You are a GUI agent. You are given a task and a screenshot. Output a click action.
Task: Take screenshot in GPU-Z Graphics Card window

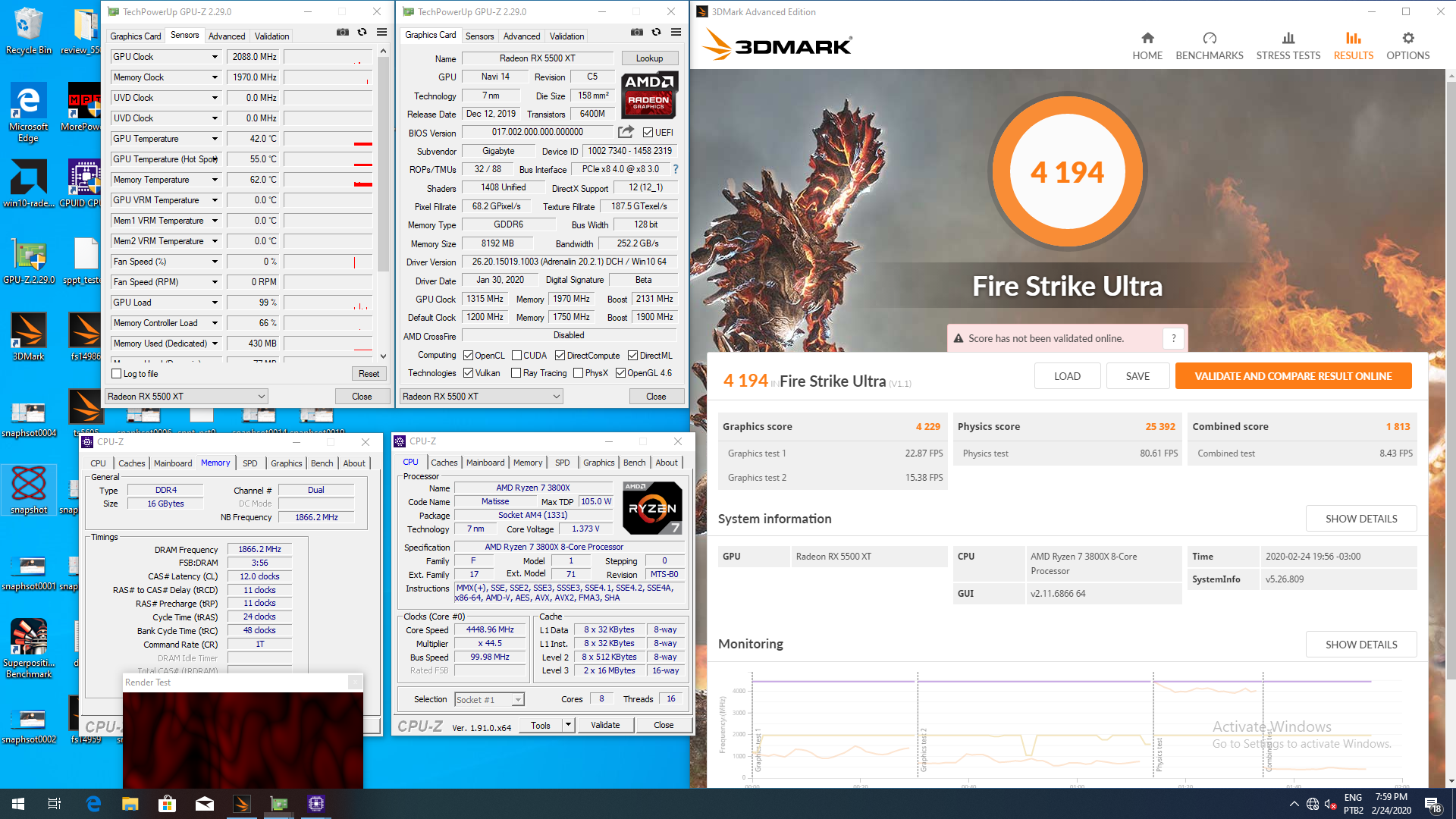click(637, 33)
